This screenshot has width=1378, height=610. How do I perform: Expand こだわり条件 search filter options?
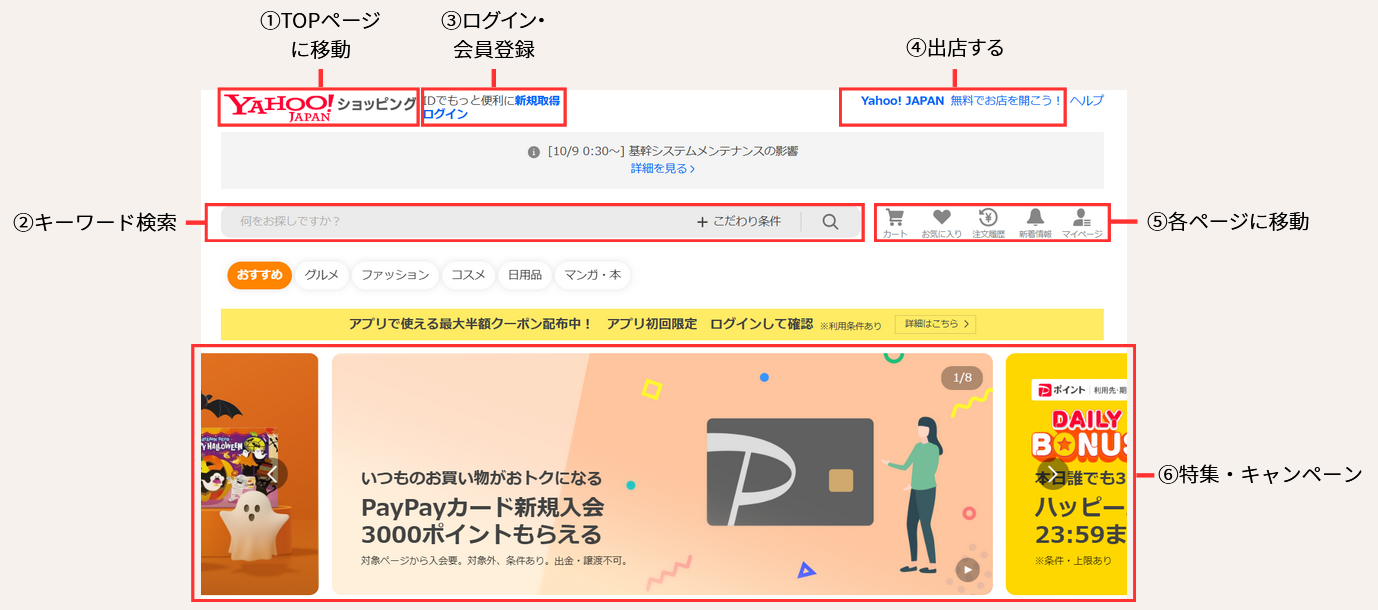click(739, 222)
